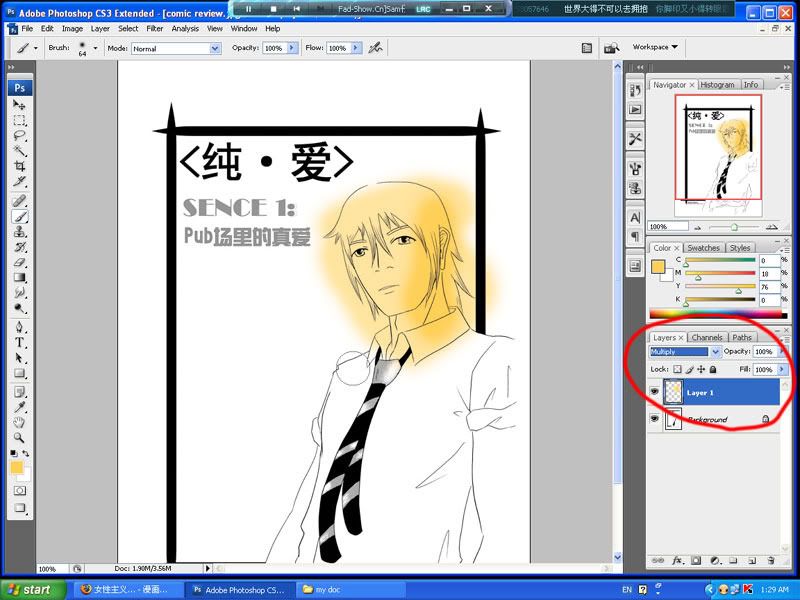The width and height of the screenshot is (800, 600).
Task: Select the Zoom tool in toolbox
Action: pos(19,437)
